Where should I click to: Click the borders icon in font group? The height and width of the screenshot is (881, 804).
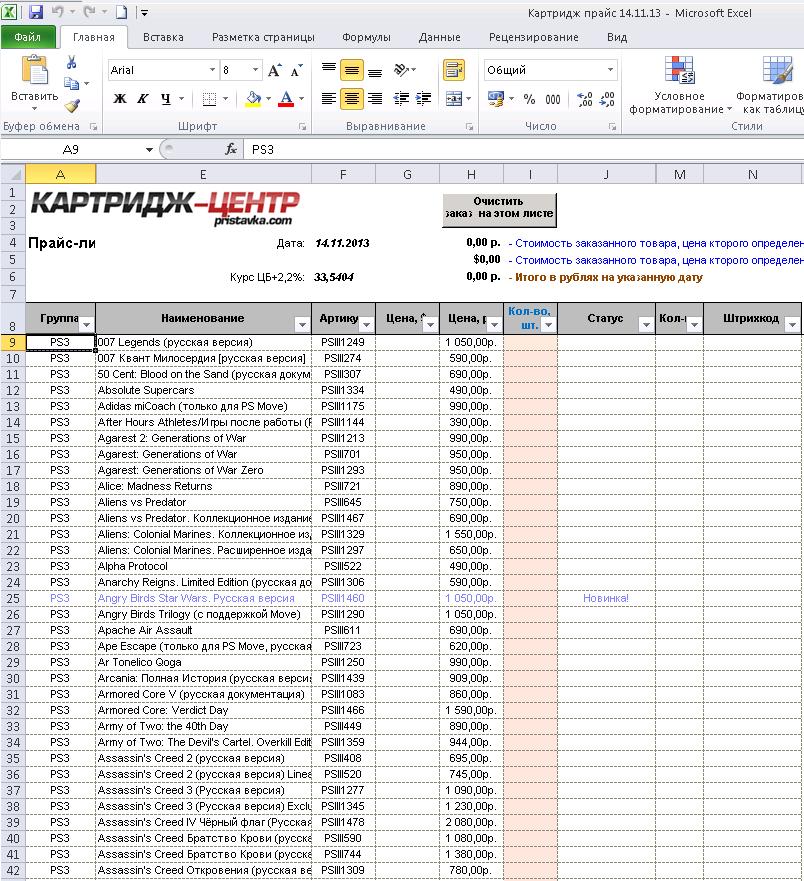click(x=209, y=99)
